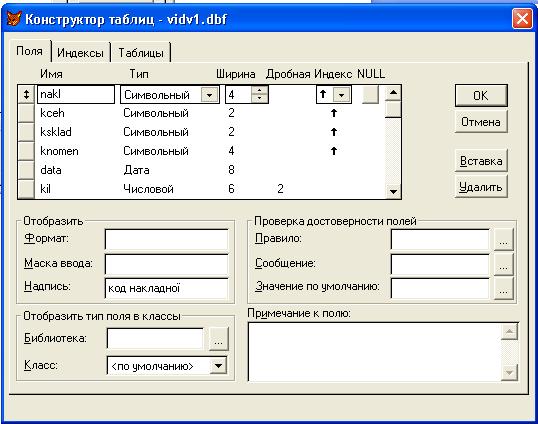
Task: Expand the Класс combo box
Action: coord(218,366)
